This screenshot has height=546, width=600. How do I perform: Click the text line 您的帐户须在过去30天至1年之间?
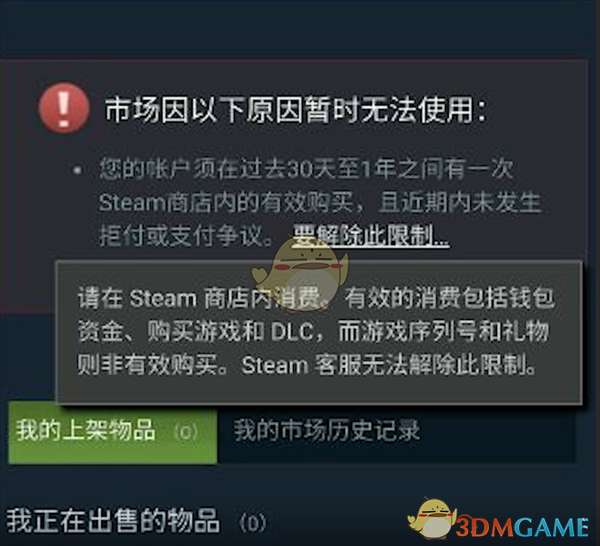point(306,168)
